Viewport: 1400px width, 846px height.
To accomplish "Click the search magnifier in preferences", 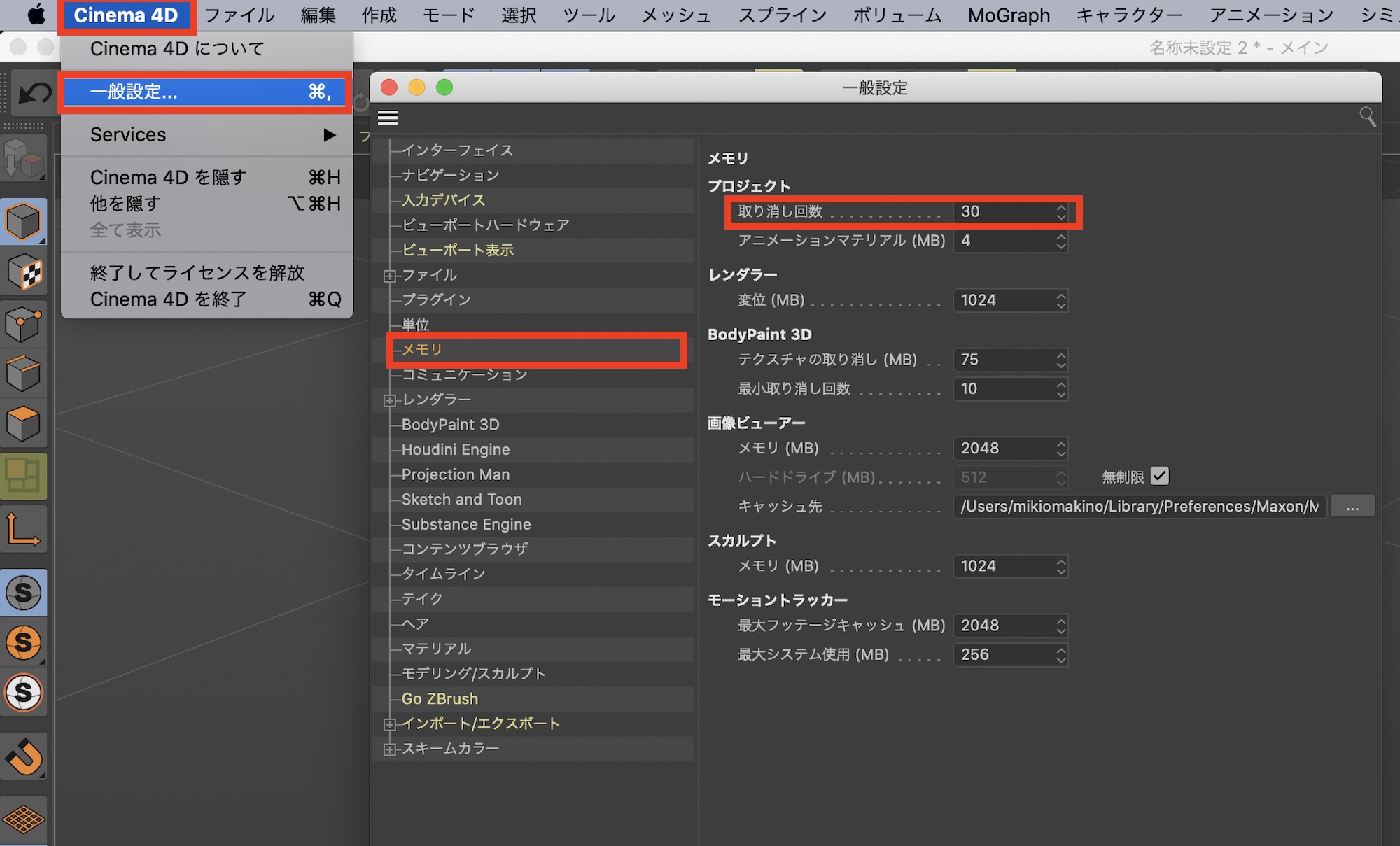I will (1367, 116).
